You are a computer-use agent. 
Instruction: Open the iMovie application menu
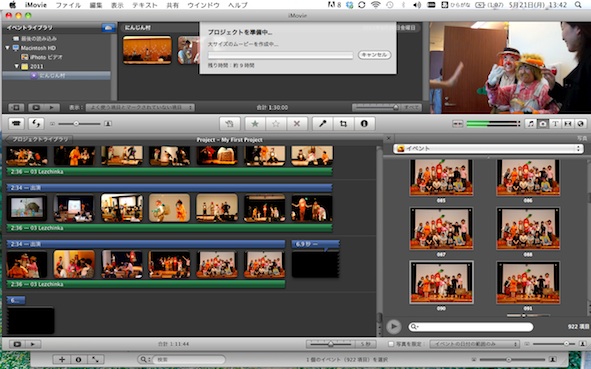point(36,5)
